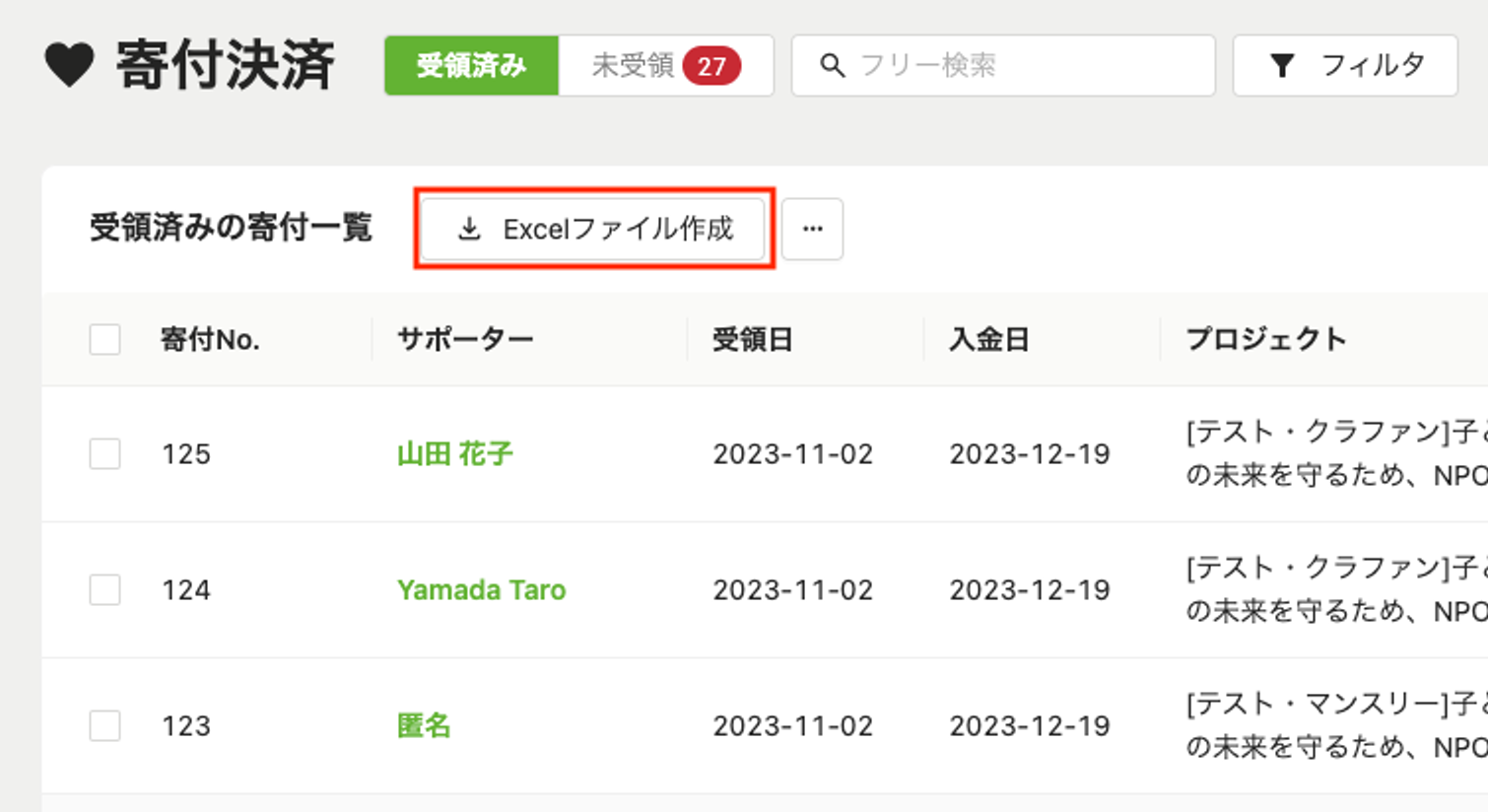Image resolution: width=1488 pixels, height=812 pixels.
Task: Click the heart icon beside 寄付決済
Action: point(69,66)
